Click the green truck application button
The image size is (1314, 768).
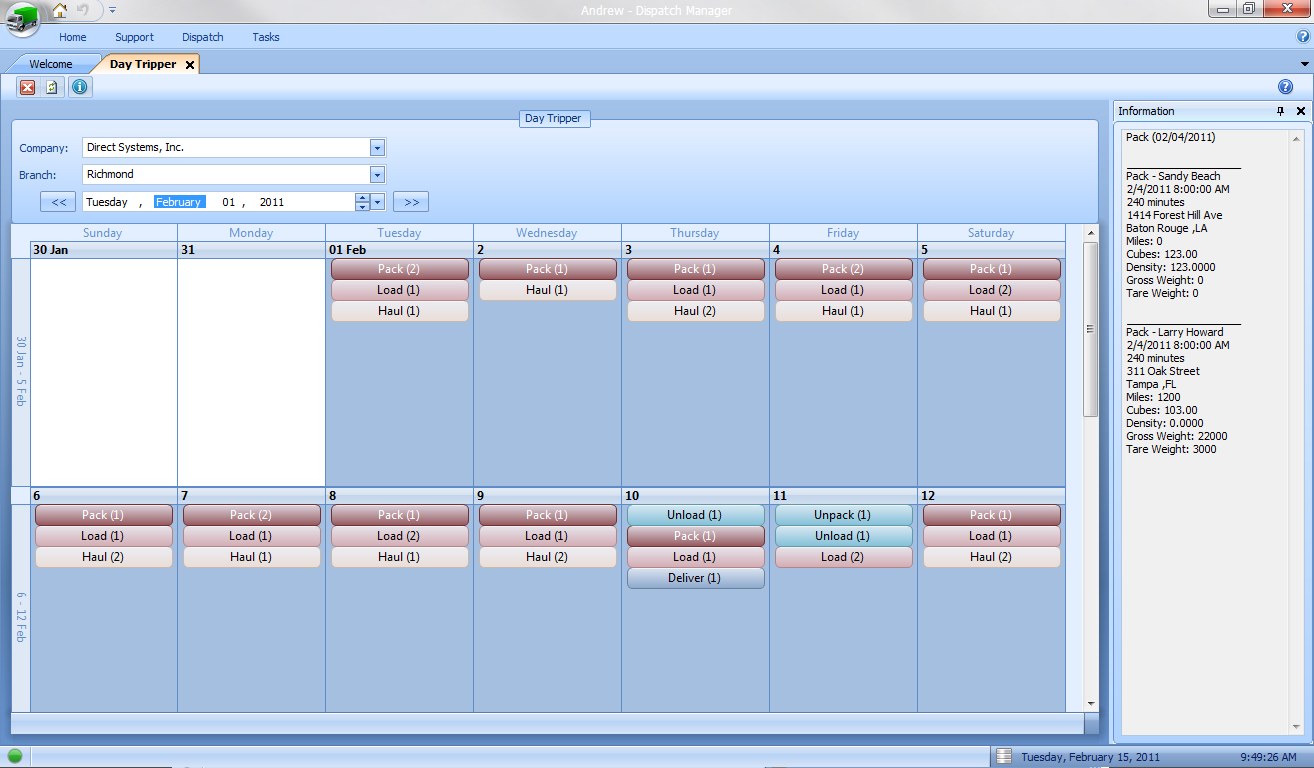22,18
